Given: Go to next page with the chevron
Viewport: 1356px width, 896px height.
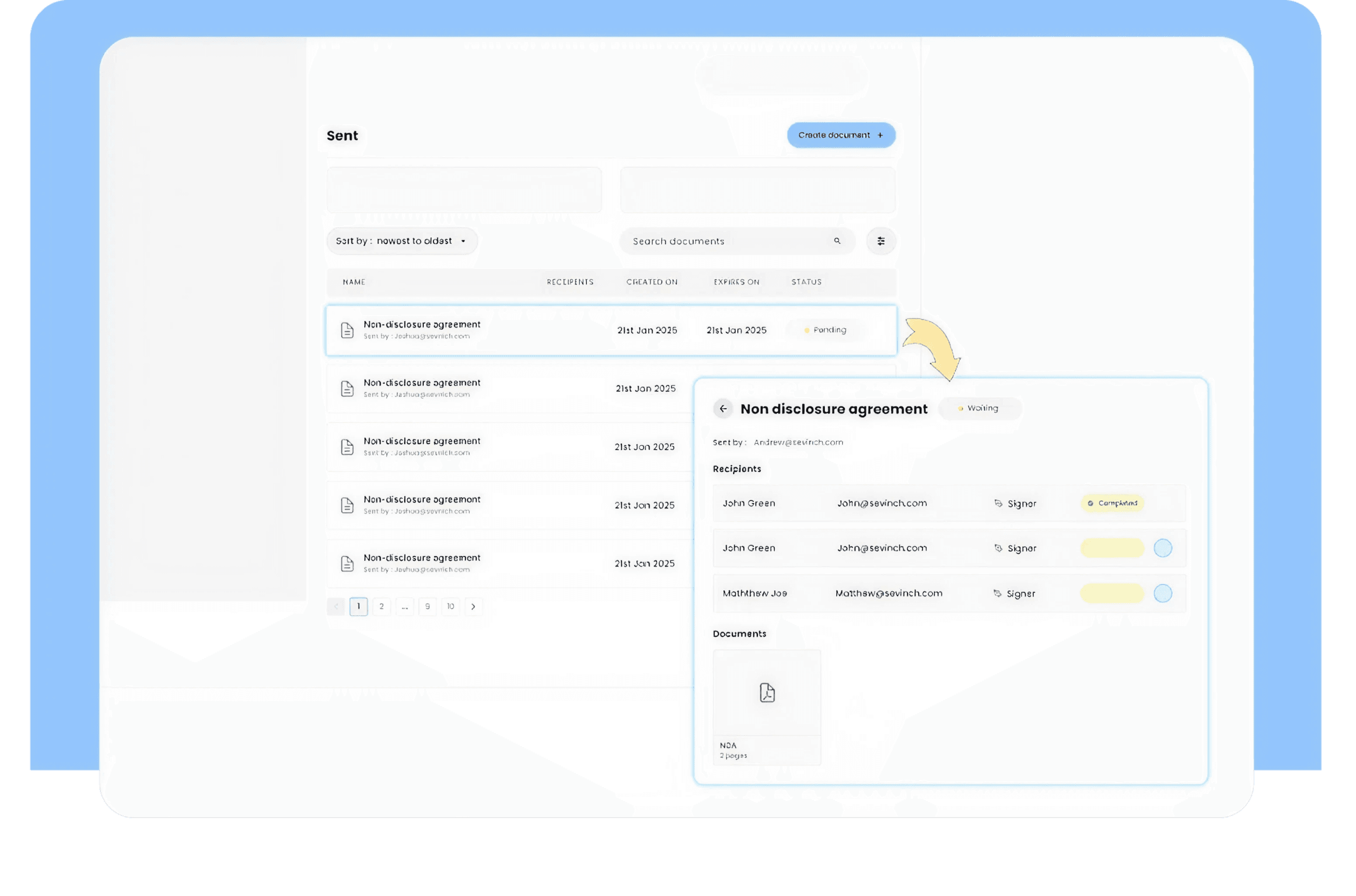Looking at the screenshot, I should tap(473, 606).
